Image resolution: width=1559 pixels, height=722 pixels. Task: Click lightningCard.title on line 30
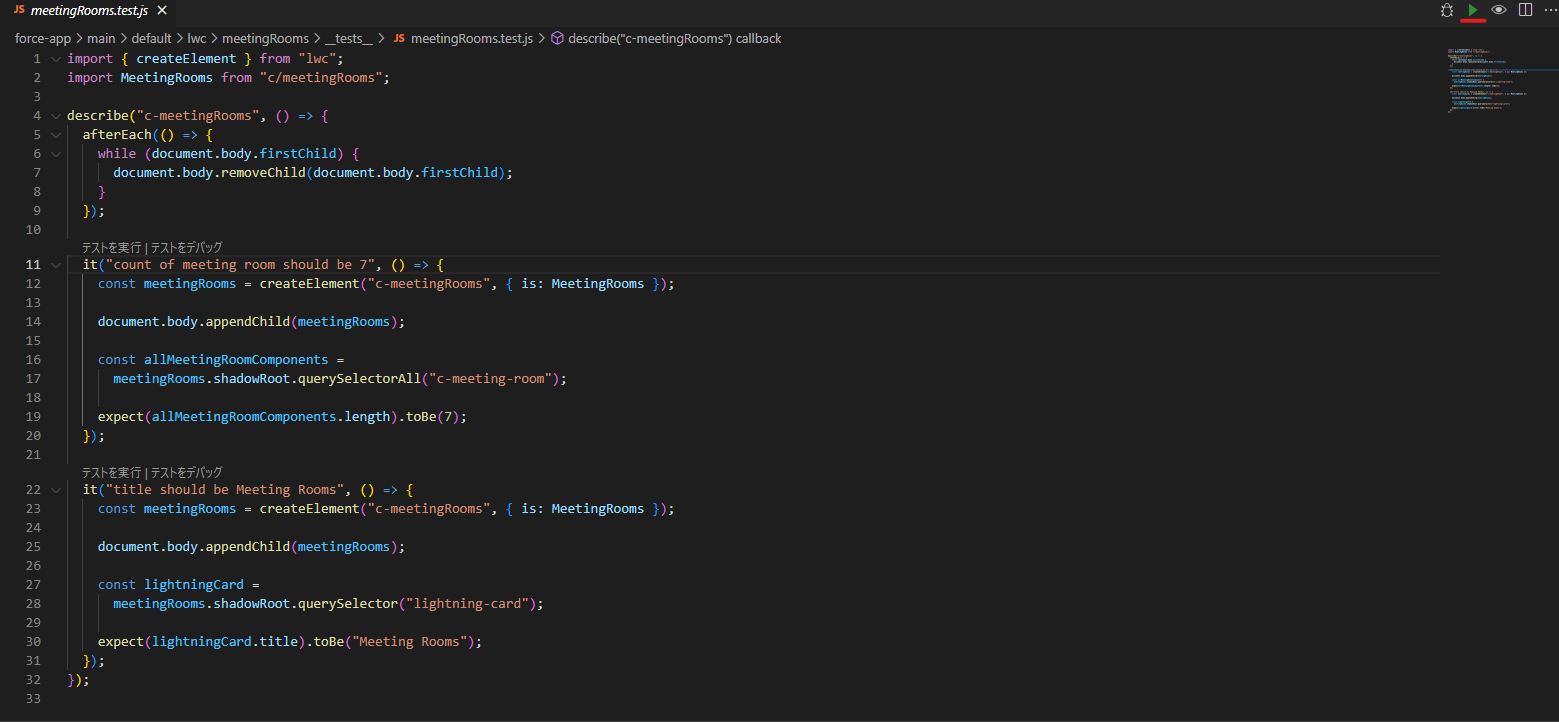(x=225, y=642)
